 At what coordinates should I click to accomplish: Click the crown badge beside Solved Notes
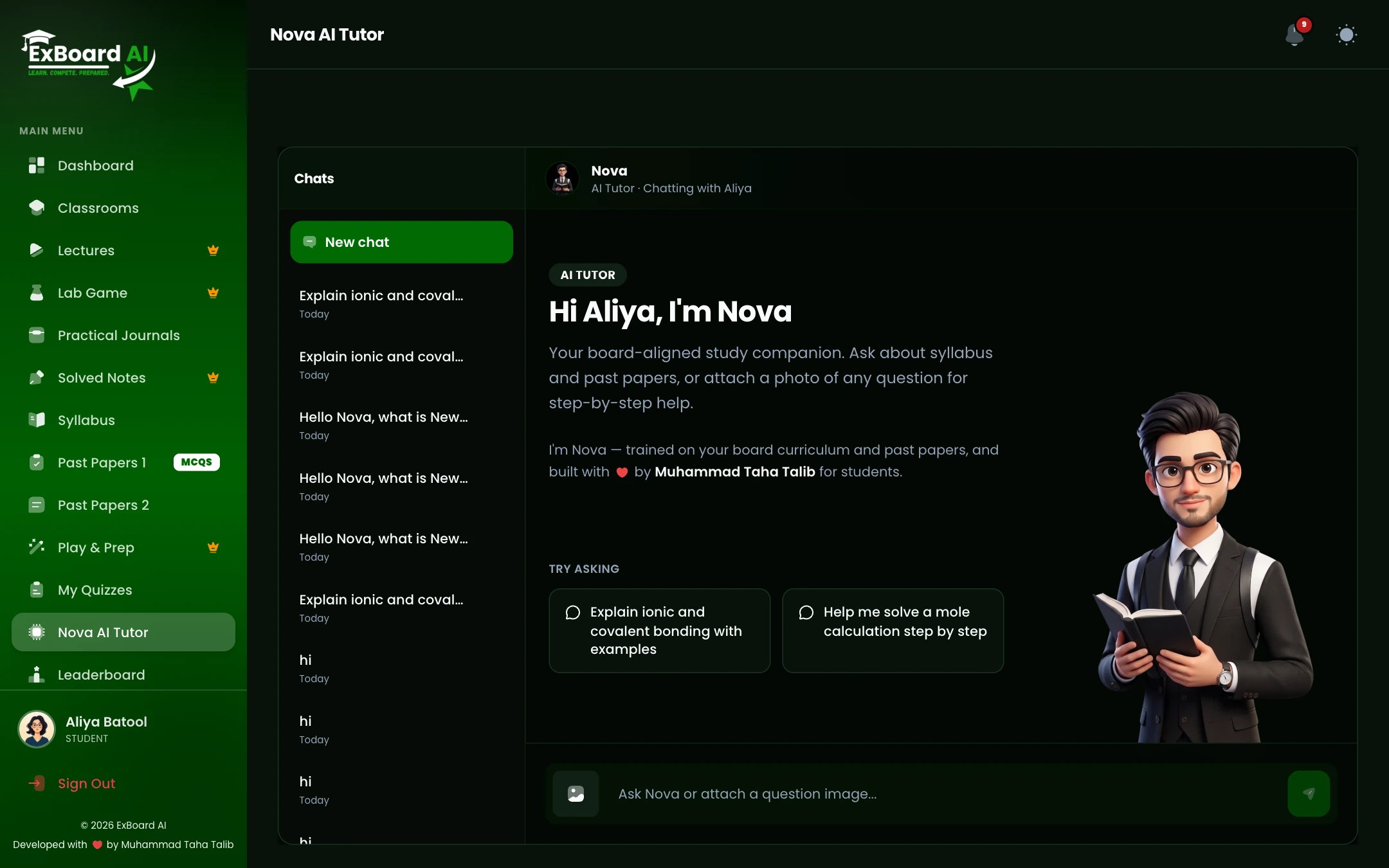tap(213, 377)
